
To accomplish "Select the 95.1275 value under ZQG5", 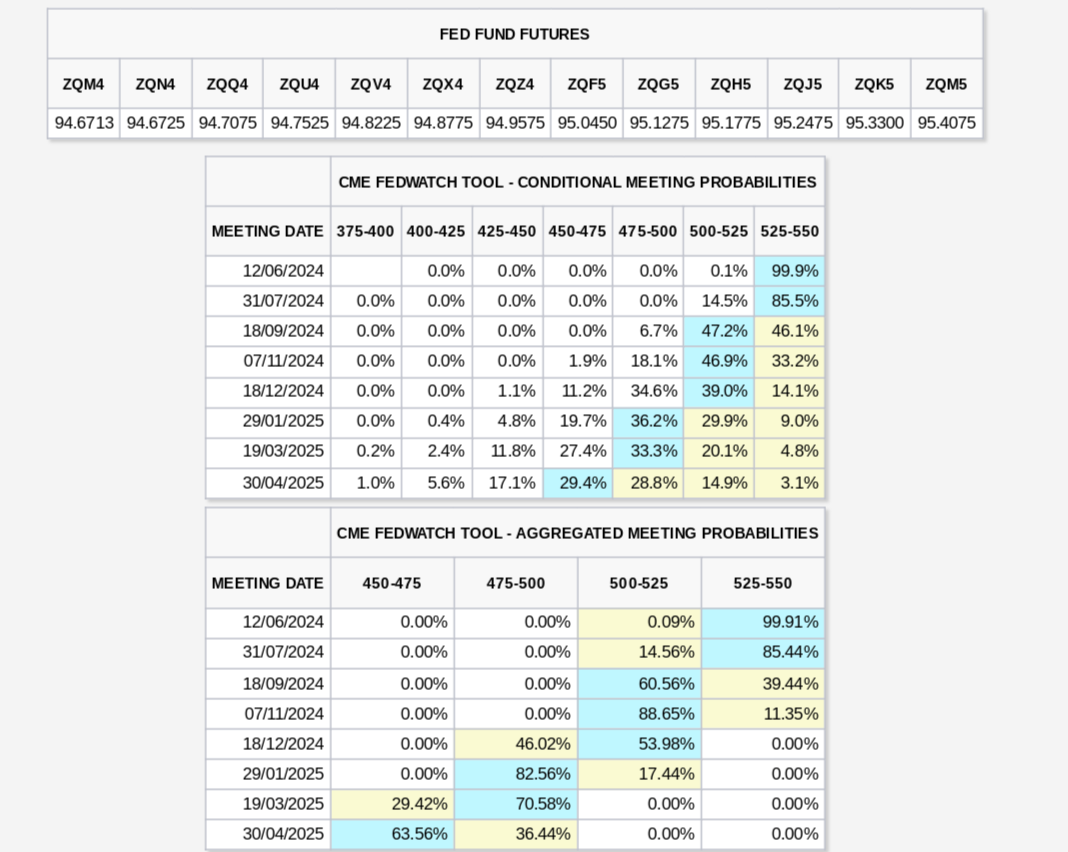I will [x=659, y=123].
